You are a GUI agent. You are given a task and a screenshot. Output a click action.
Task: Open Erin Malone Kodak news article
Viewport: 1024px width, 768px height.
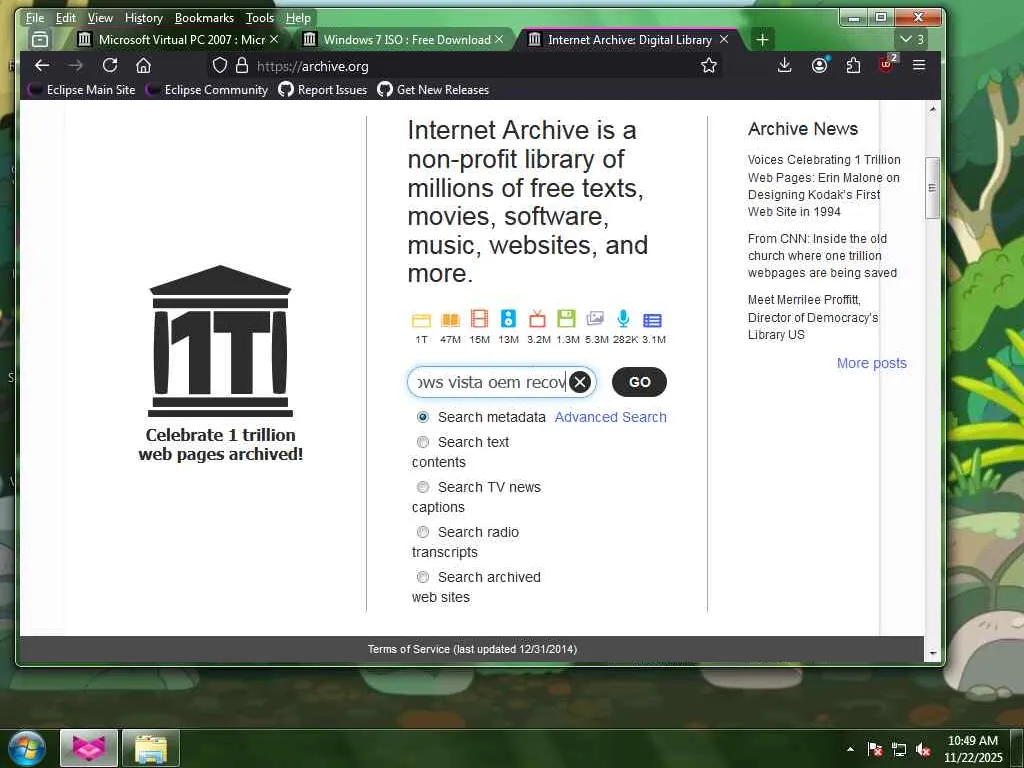(x=824, y=185)
